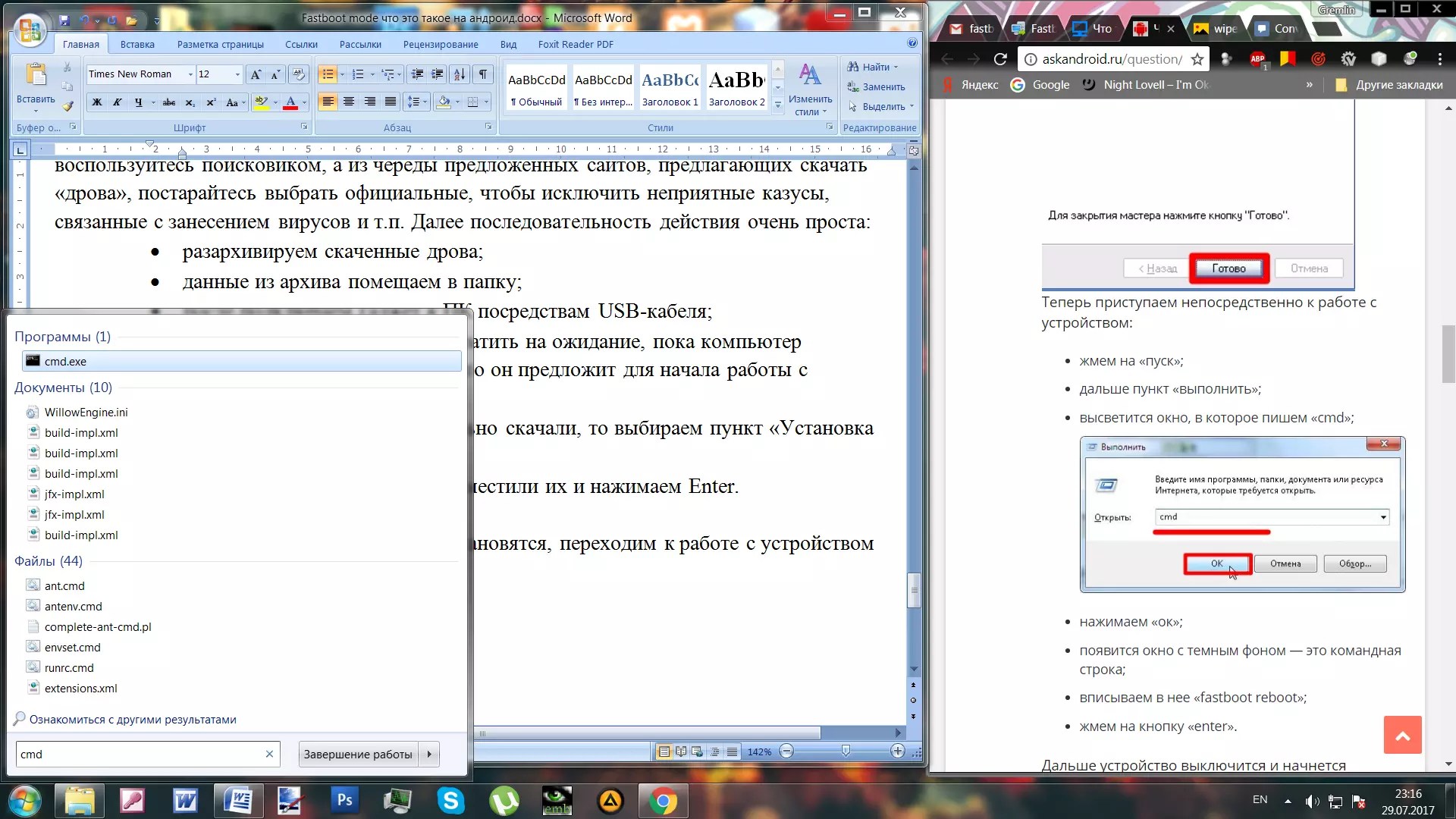Open Ознакомиться с другими результатами link
Screen dimensions: 1456x819
133,720
